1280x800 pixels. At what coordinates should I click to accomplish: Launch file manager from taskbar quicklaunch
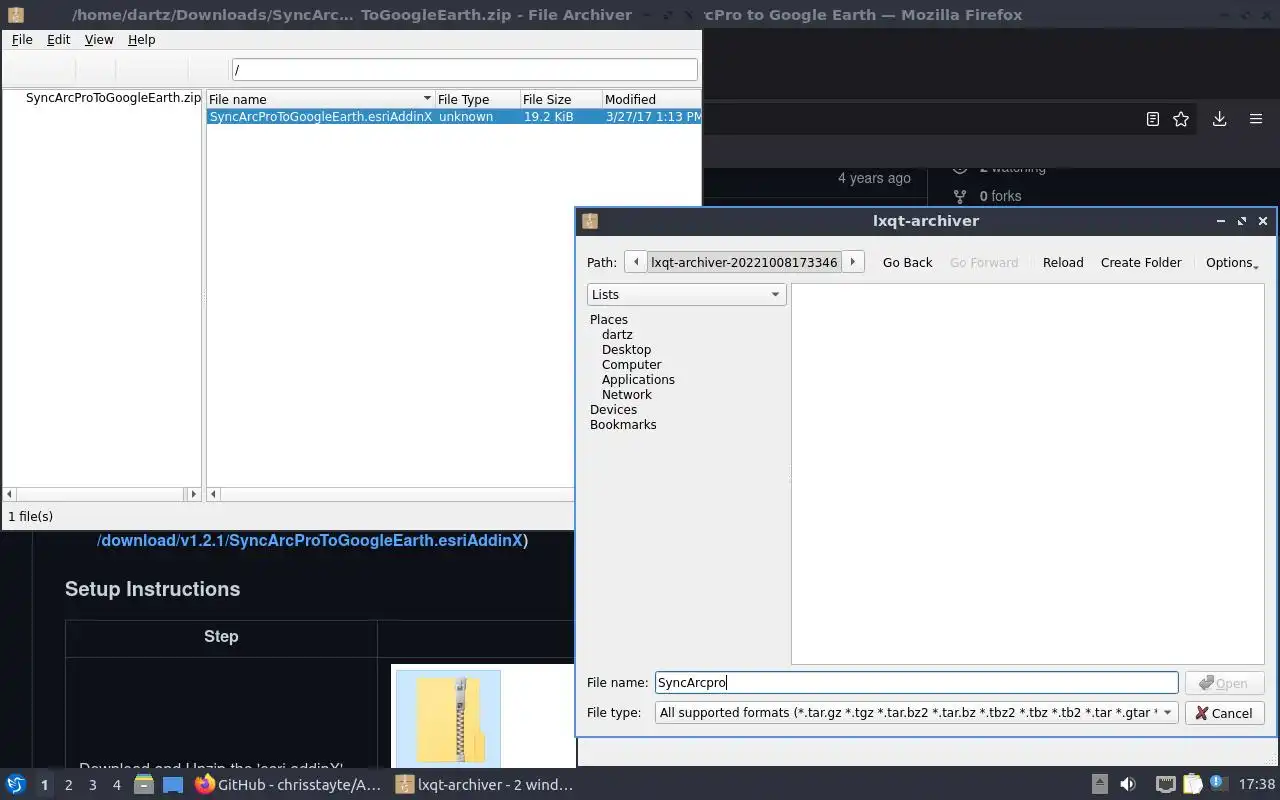(143, 785)
